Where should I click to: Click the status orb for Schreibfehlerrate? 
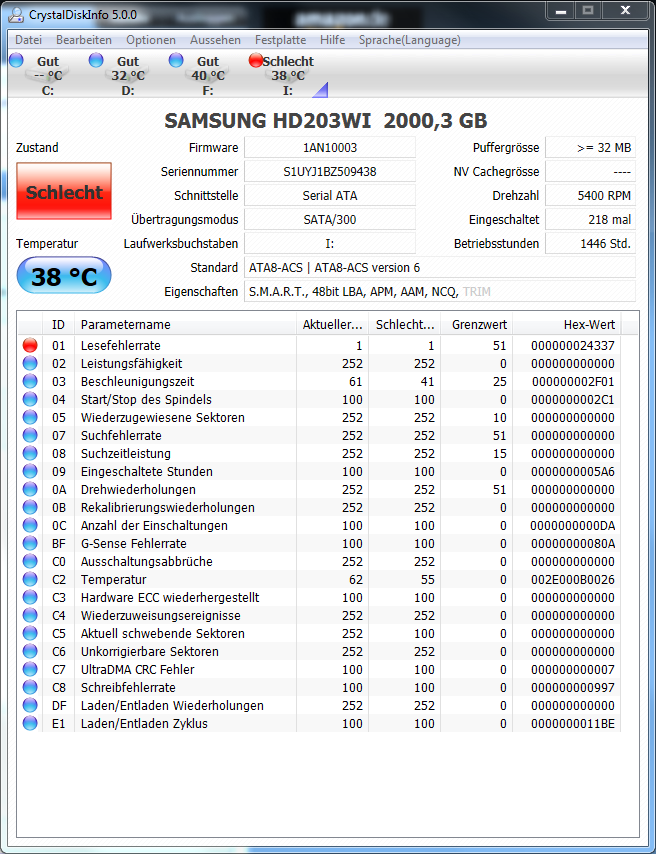(x=30, y=687)
